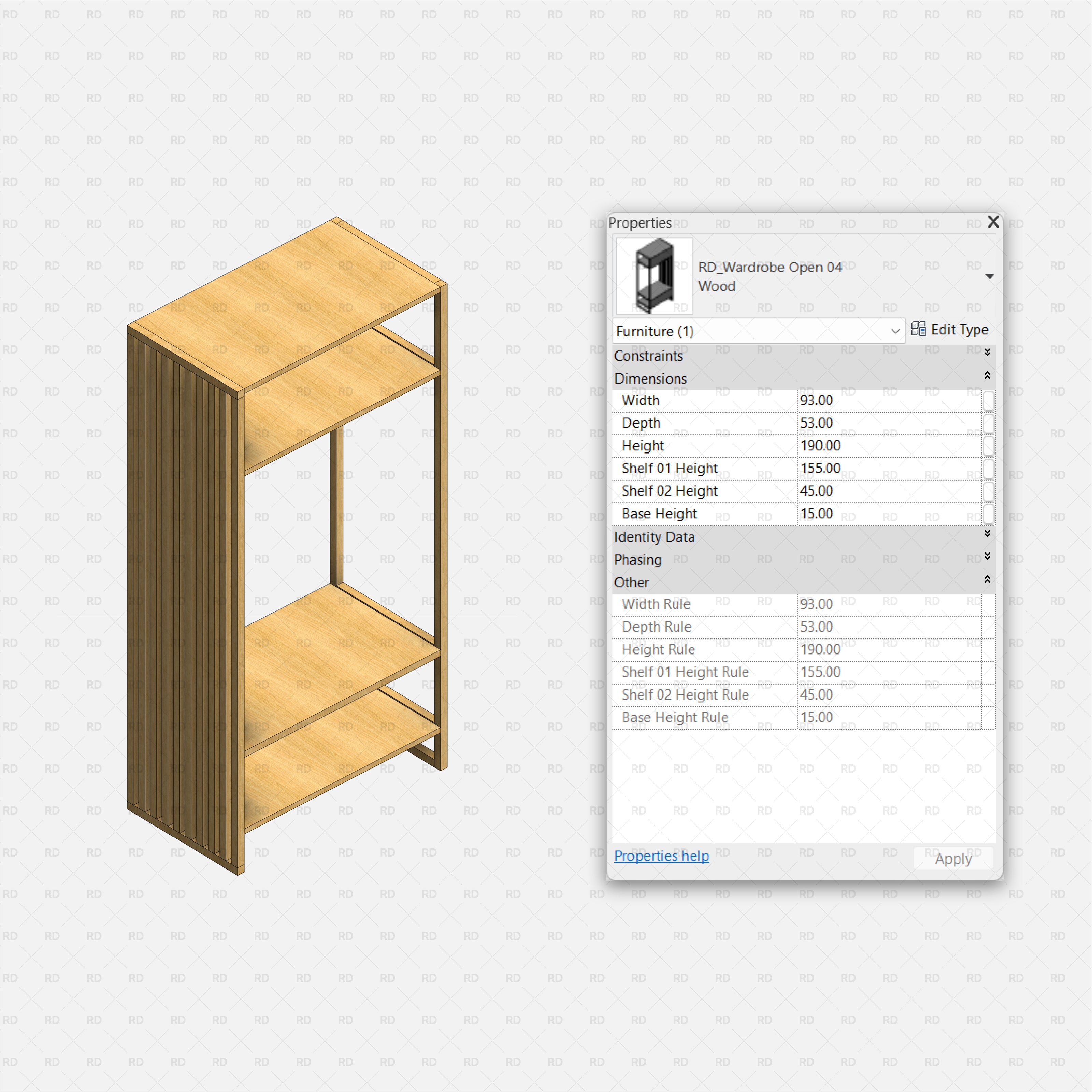
Task: Expand the Phasing section
Action: (988, 556)
